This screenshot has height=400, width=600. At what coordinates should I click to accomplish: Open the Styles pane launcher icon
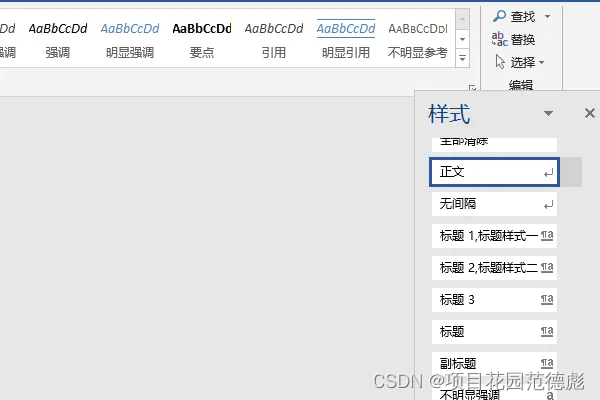click(x=472, y=88)
